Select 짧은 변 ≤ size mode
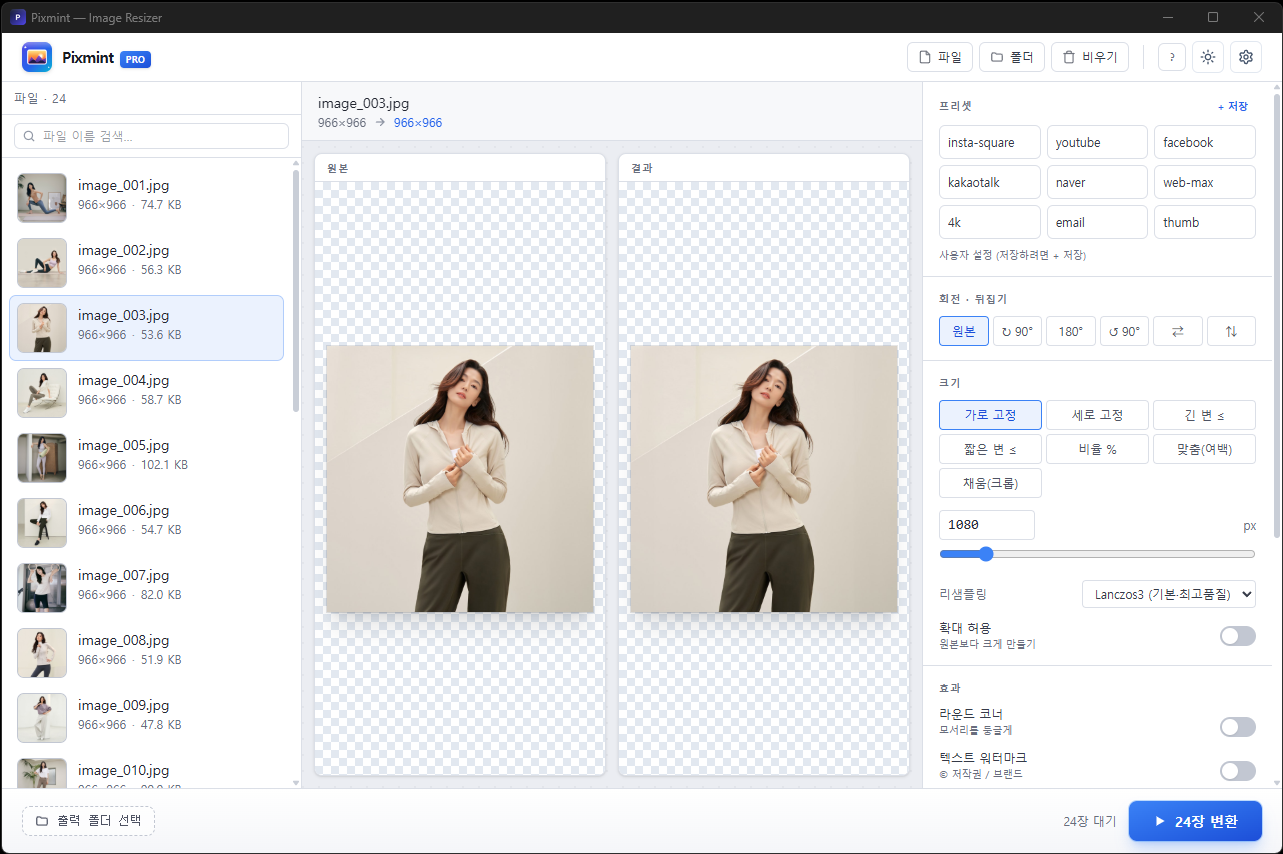Screen dimensions: 1283x854 point(990,449)
